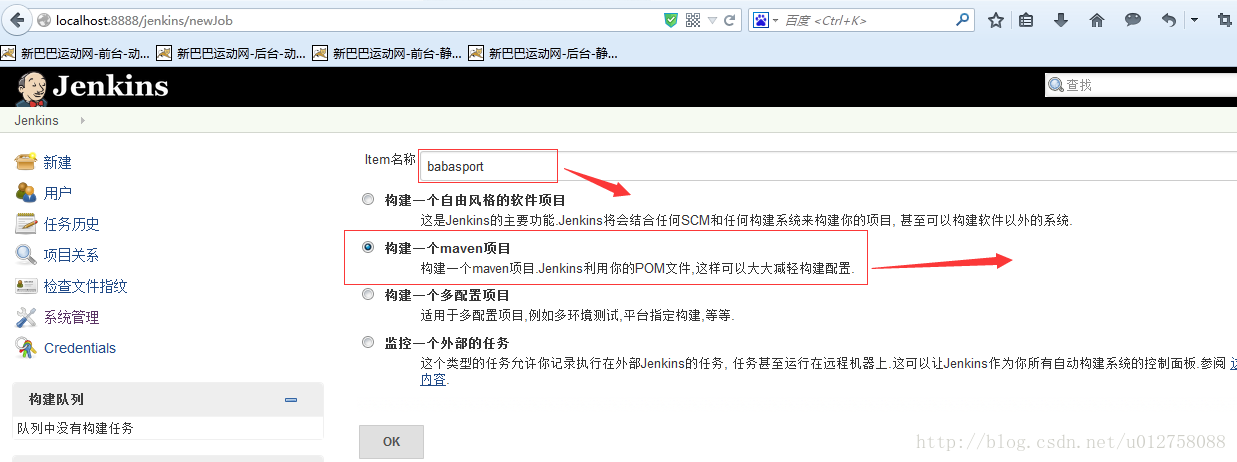
Task: Click the 队列中没有构建任务 status text
Action: 75,428
